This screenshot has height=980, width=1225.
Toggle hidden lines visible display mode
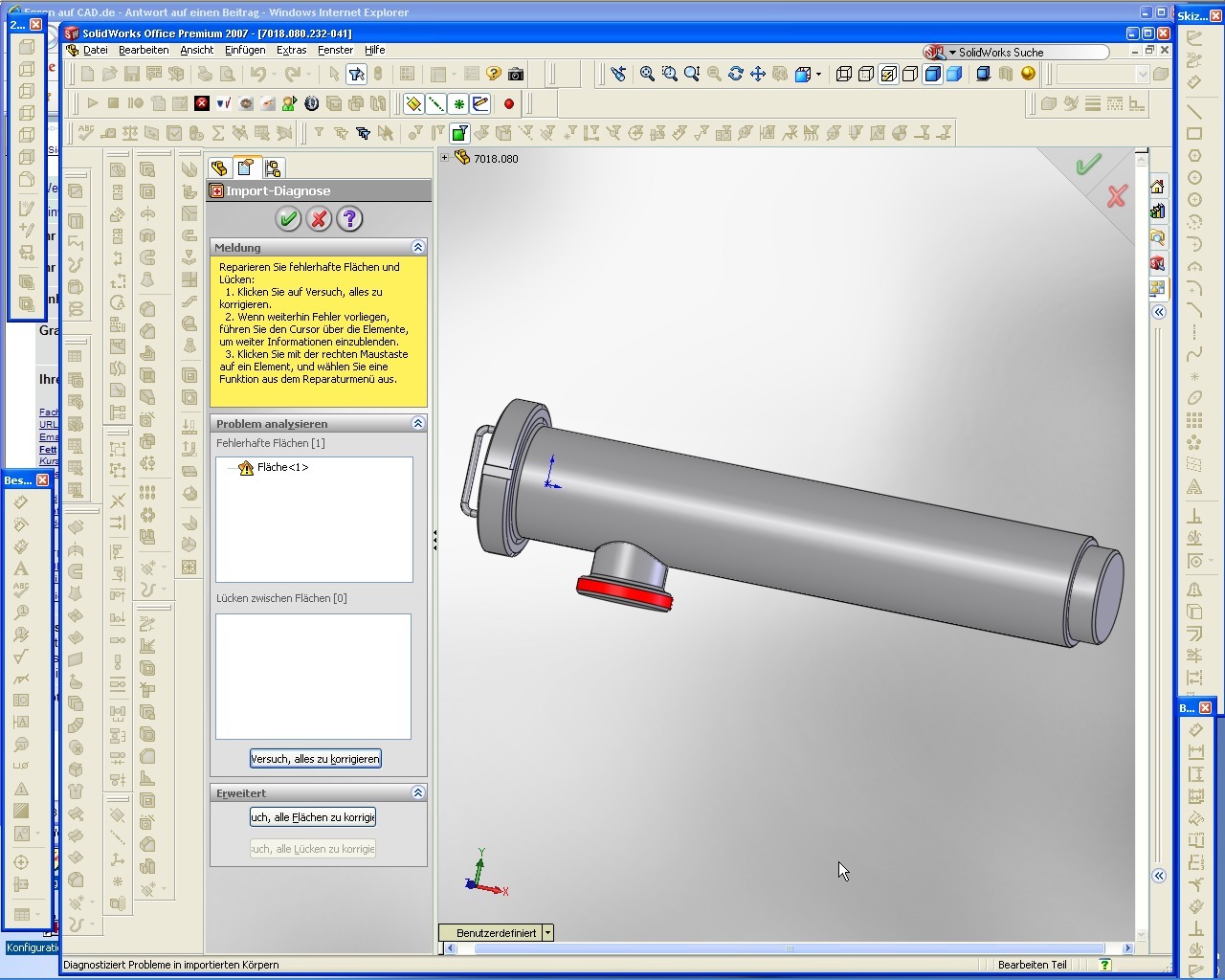point(866,74)
